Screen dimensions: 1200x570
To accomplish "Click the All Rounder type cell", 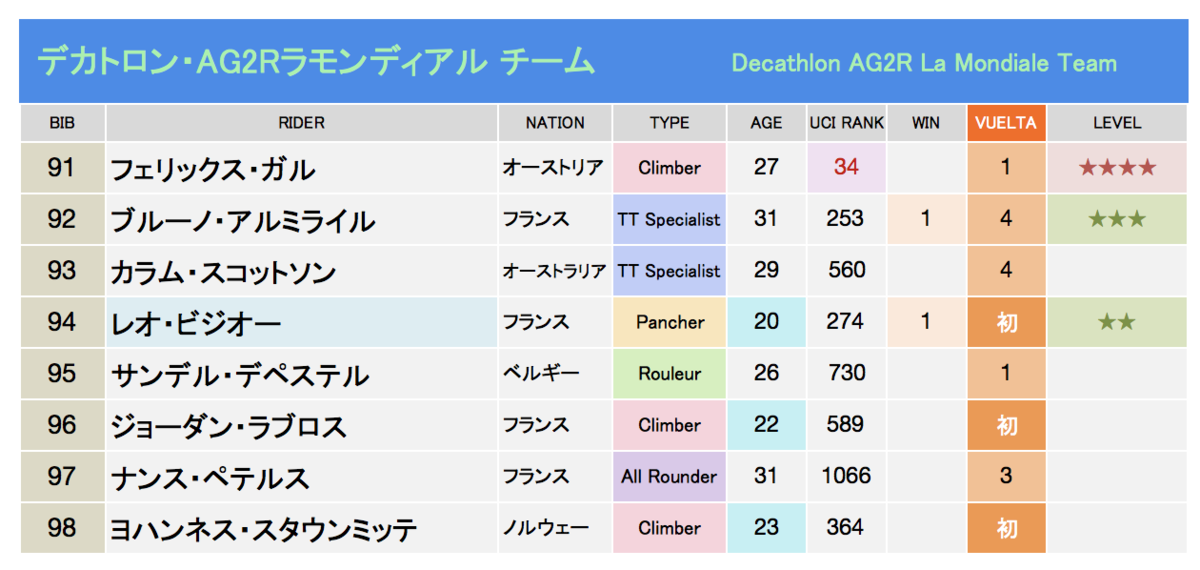I will (669, 476).
